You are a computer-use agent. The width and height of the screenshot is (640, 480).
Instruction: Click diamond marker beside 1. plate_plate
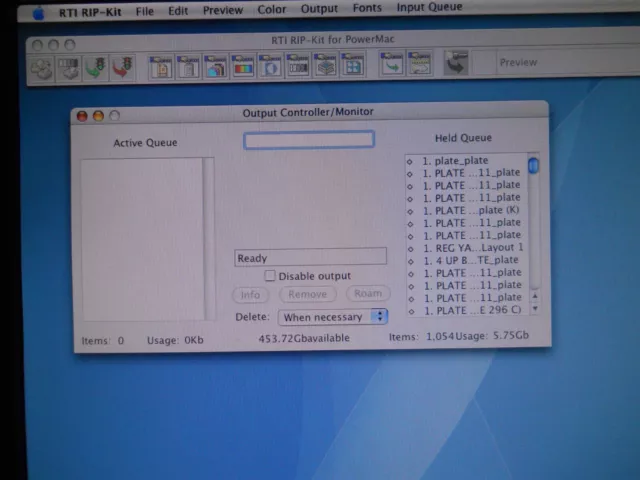[x=410, y=162]
